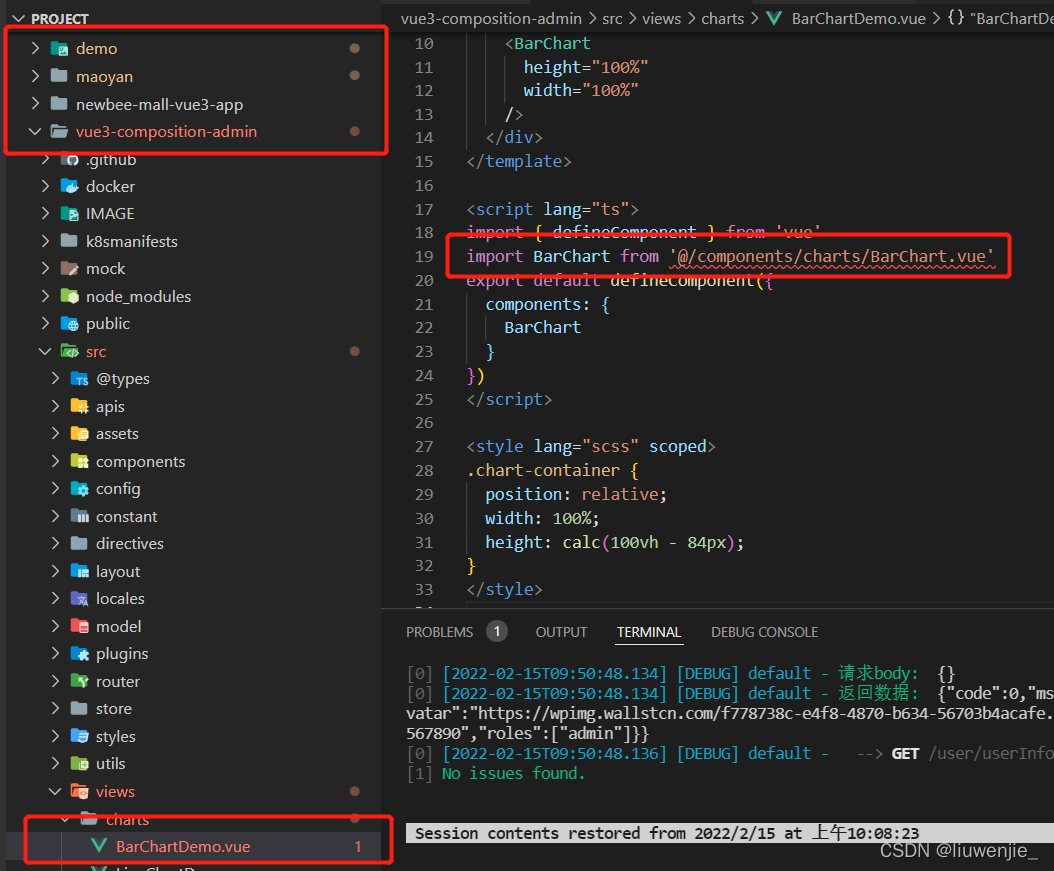The width and height of the screenshot is (1054, 871).
Task: Open the PROBLEMS panel tab
Action: [x=440, y=632]
